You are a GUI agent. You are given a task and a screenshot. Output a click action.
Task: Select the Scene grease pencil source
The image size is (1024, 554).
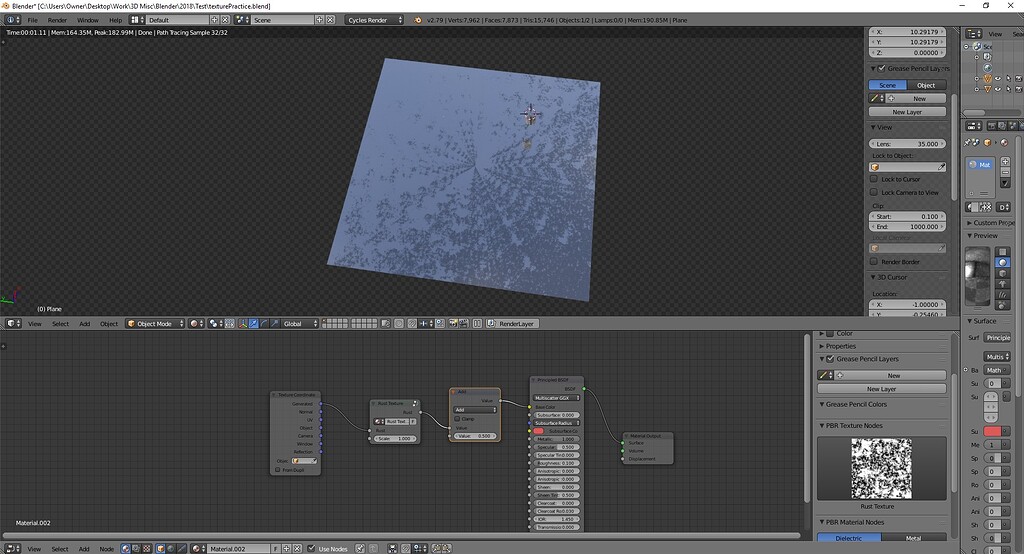click(x=888, y=85)
